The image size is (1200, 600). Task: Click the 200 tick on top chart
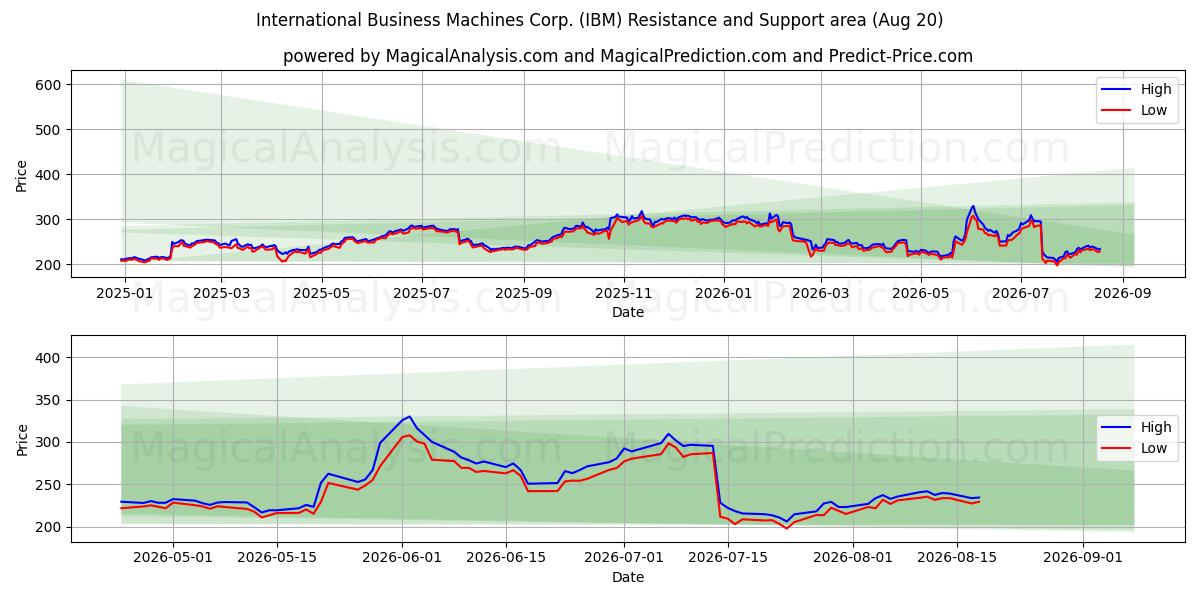(x=50, y=265)
